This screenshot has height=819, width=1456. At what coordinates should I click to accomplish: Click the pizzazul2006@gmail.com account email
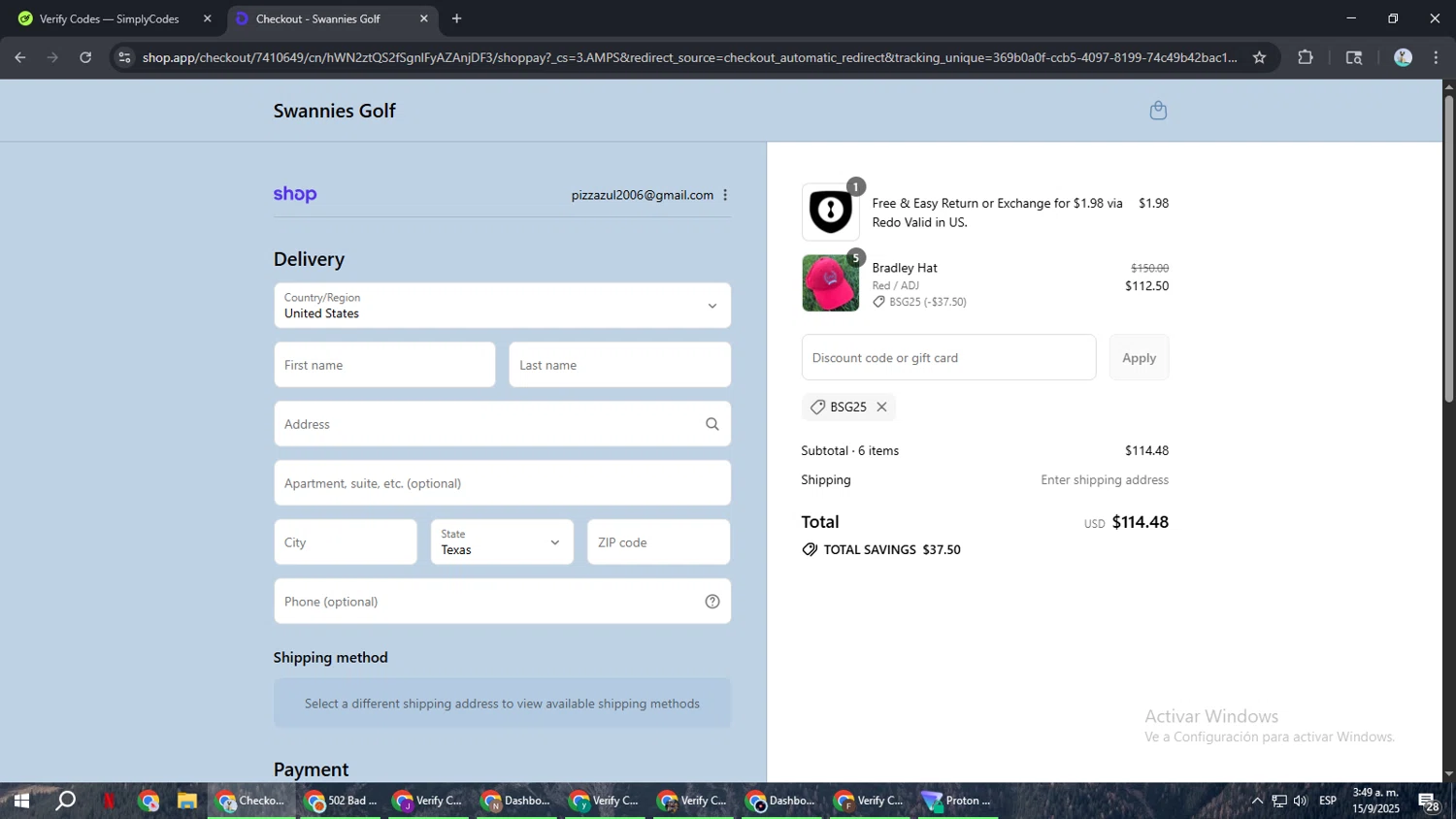point(642,195)
